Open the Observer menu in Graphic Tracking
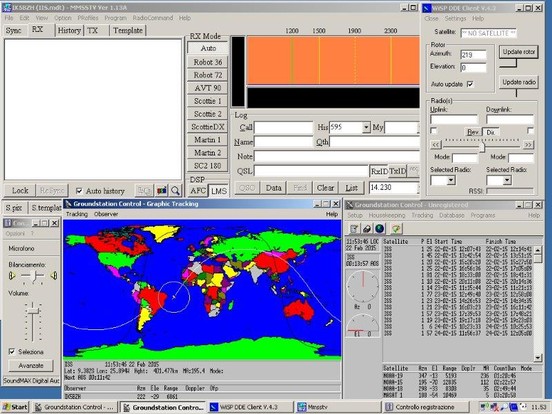The width and height of the screenshot is (552, 414). click(x=106, y=214)
